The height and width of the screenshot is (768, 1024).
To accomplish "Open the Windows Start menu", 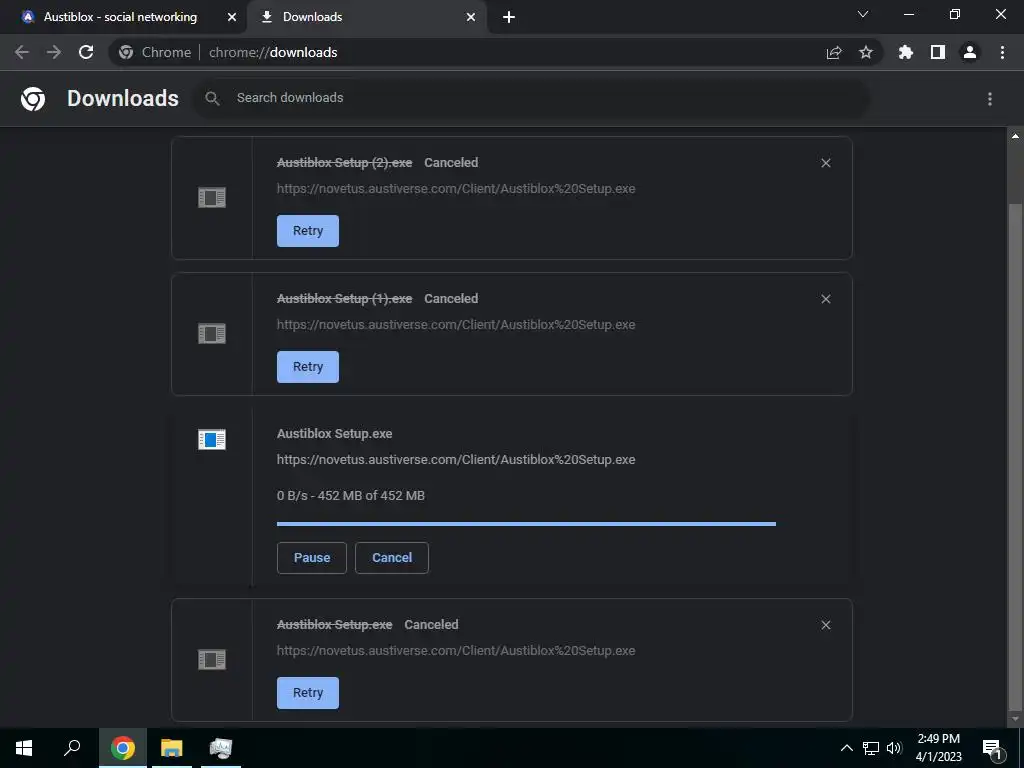I will 24,748.
